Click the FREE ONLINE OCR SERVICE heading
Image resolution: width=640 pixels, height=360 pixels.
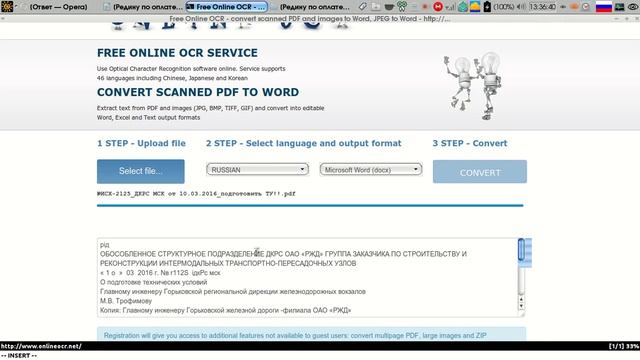click(177, 53)
